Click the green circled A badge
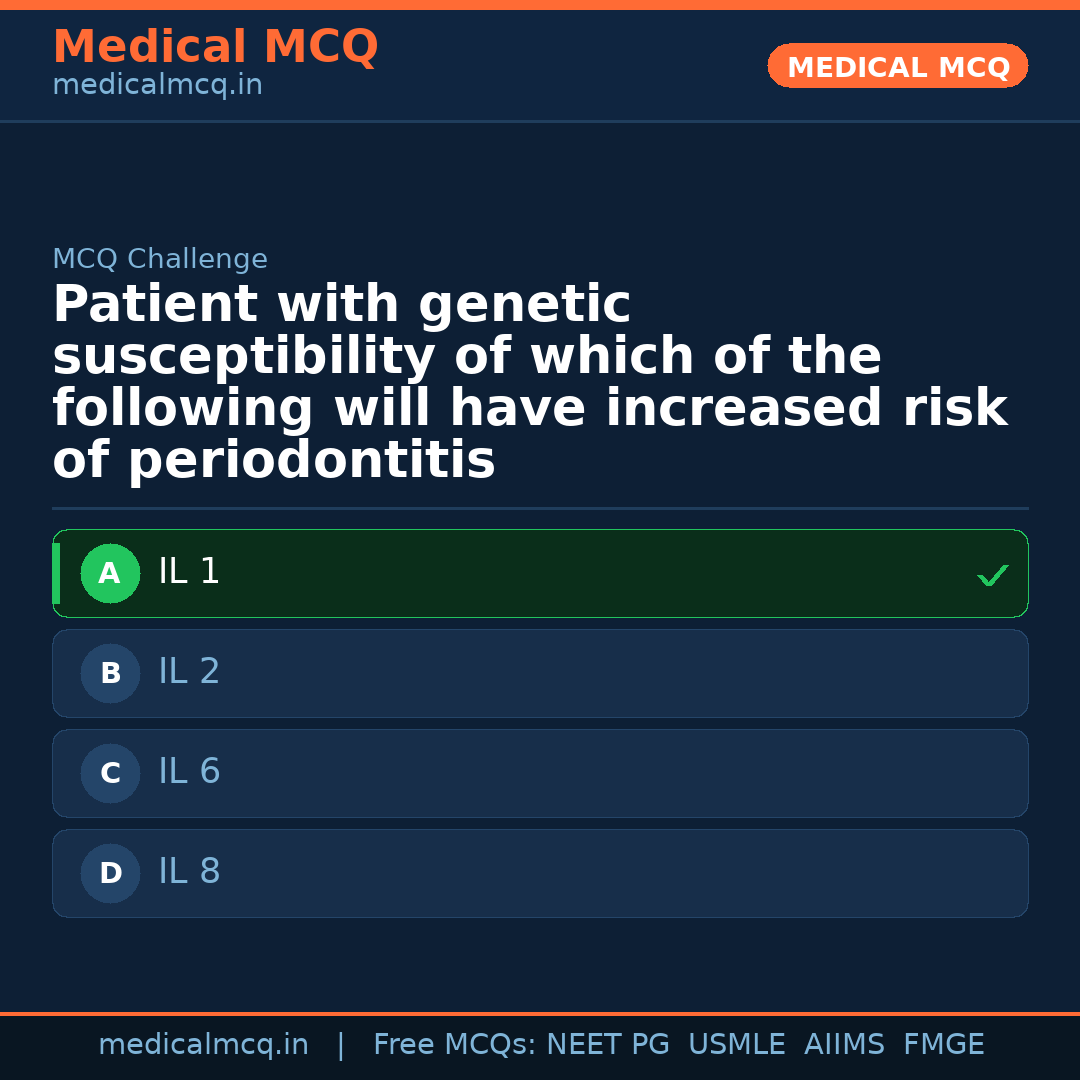1080x1080 pixels. click(x=110, y=574)
